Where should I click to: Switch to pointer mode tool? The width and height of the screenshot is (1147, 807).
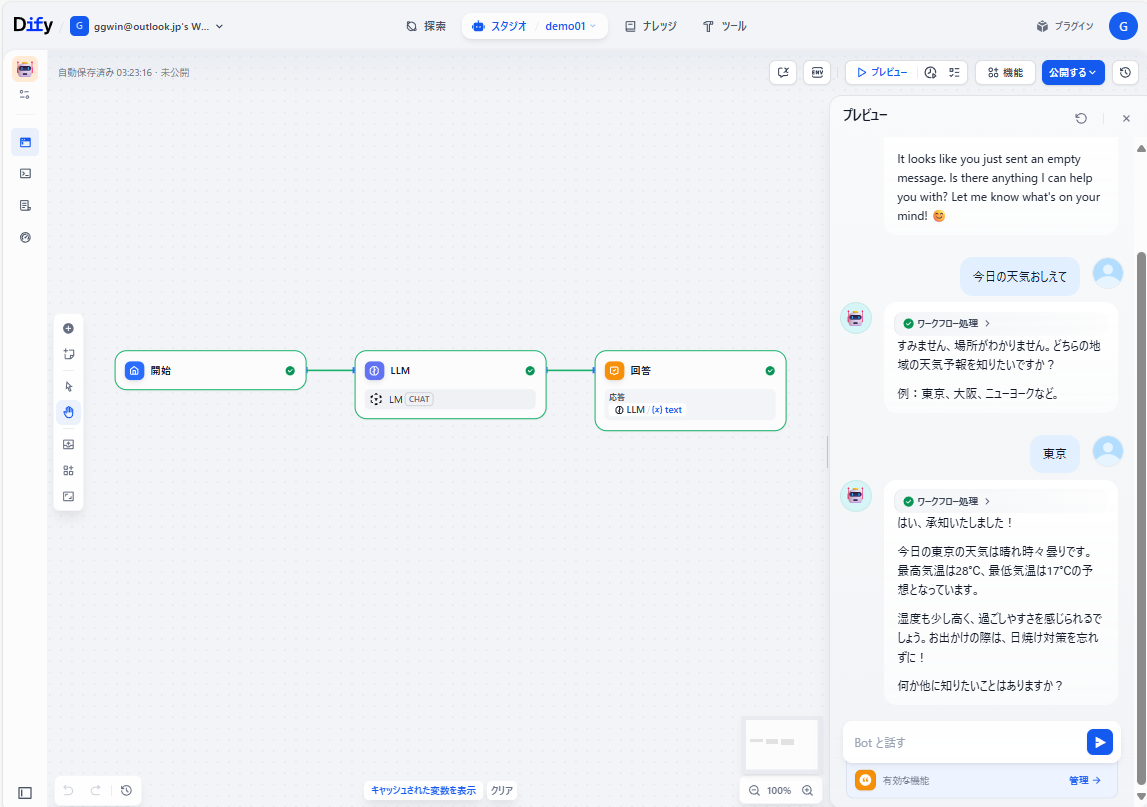(68, 386)
